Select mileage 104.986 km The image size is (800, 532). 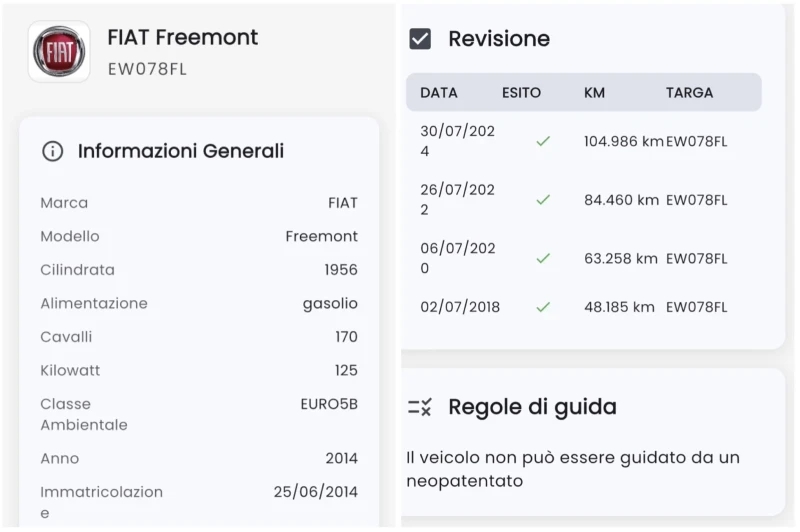623,141
